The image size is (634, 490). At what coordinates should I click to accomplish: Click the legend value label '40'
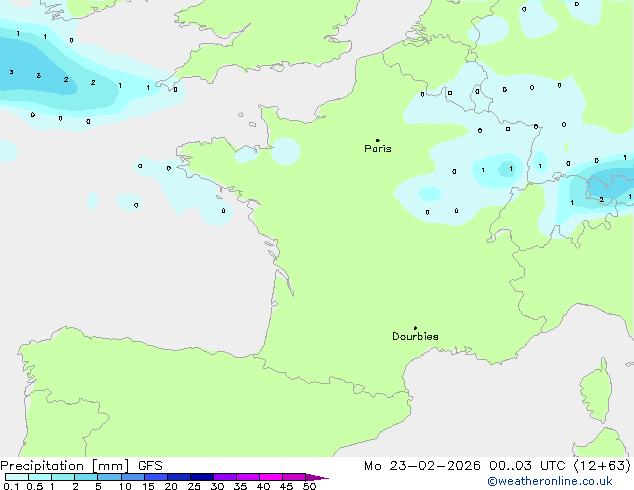263,486
